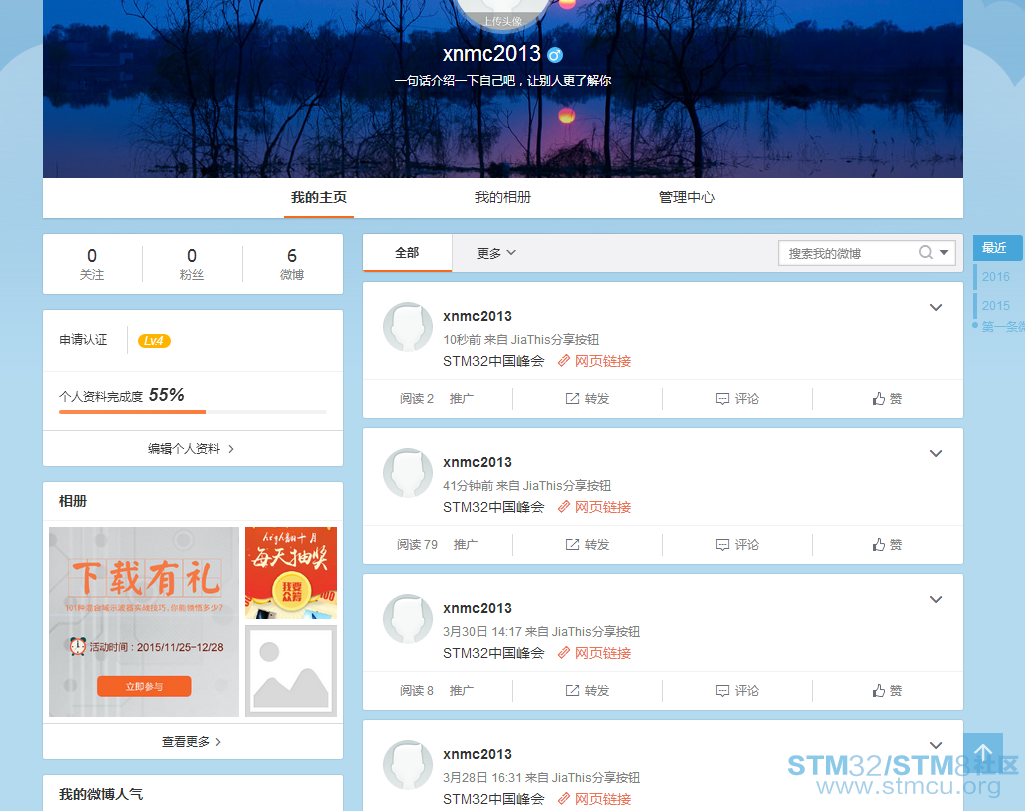Expand the 更多 filter dropdown

coord(496,253)
